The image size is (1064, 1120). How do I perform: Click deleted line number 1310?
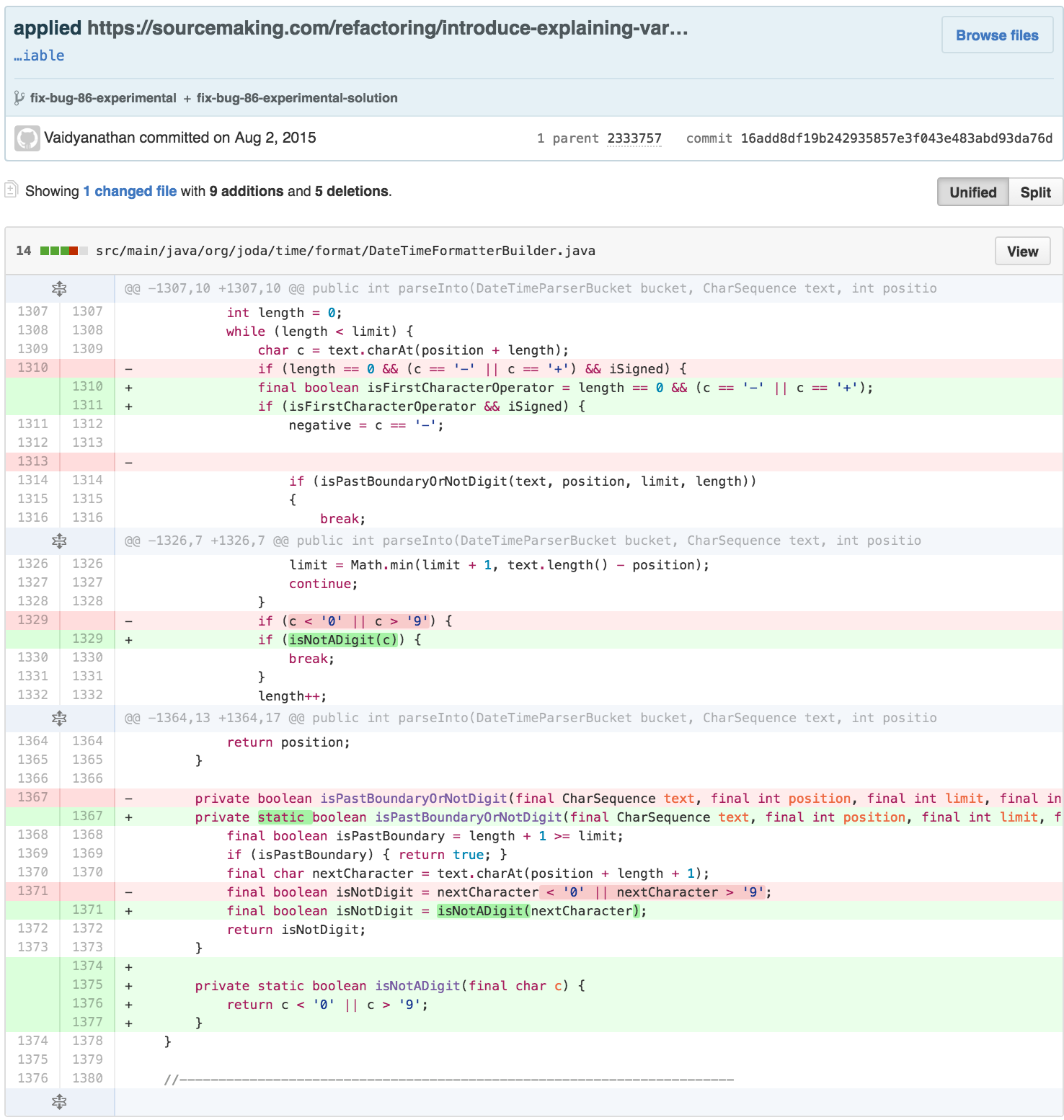tap(32, 368)
